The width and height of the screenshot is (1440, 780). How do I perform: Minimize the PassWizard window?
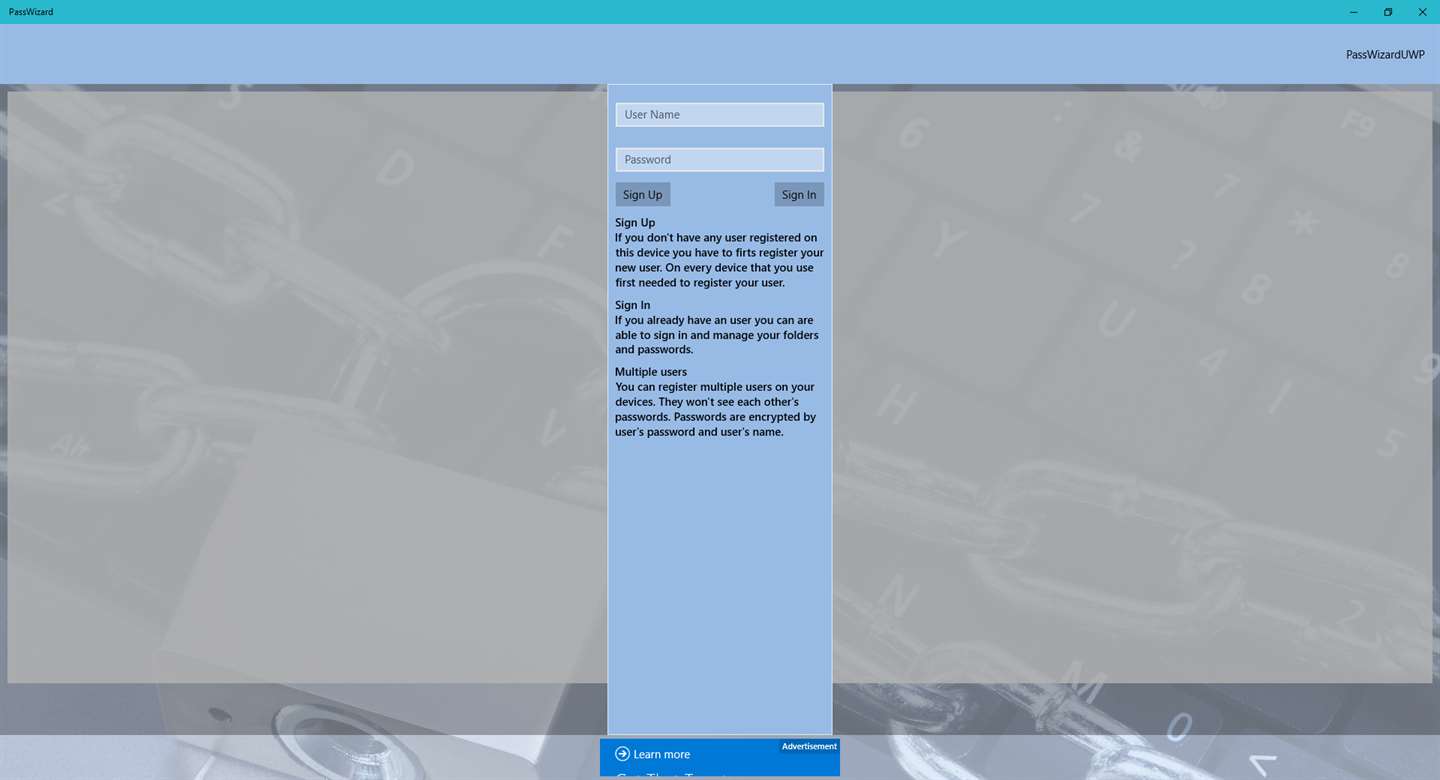1354,12
